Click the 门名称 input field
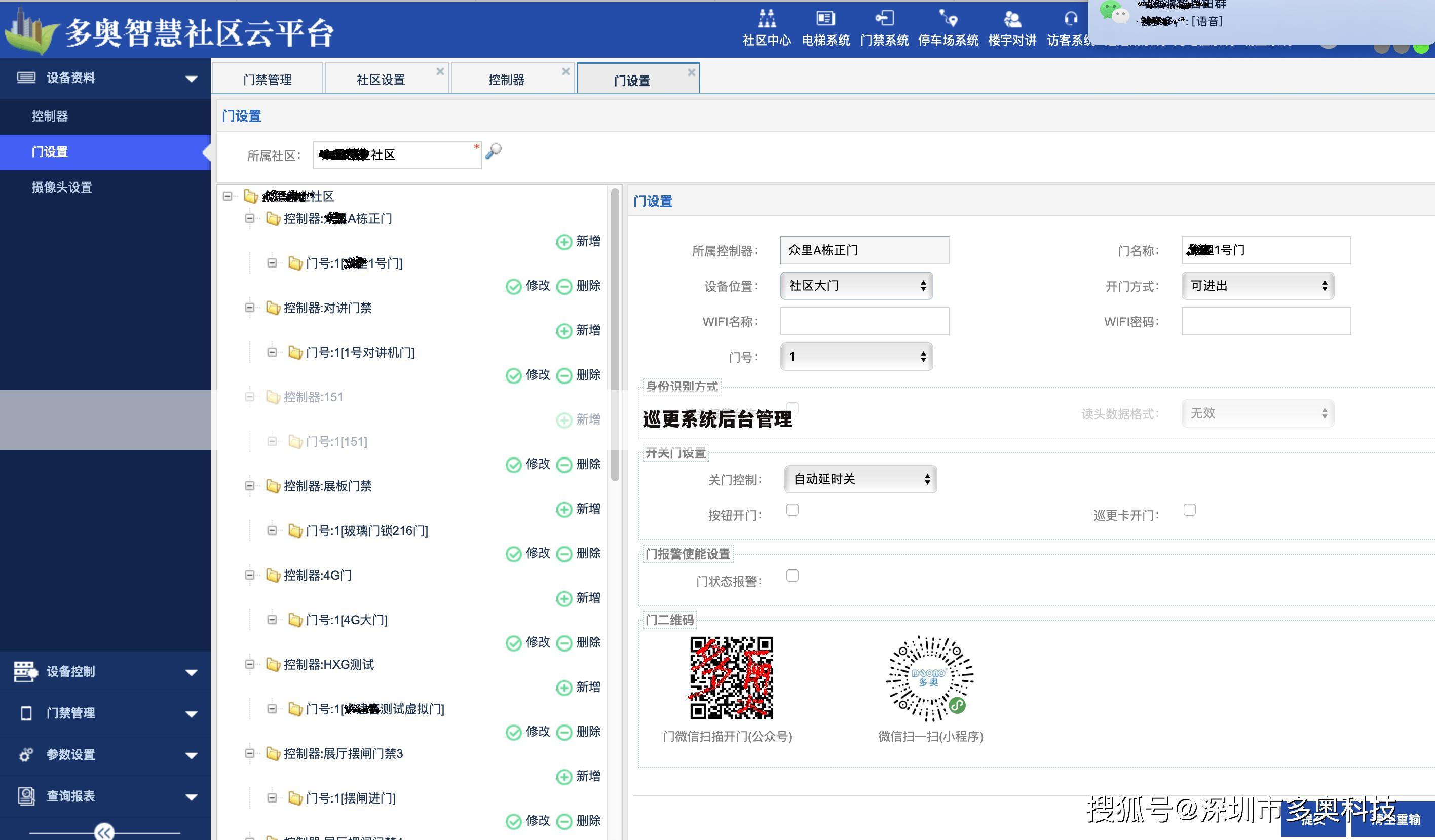The image size is (1435, 840). tap(1266, 250)
